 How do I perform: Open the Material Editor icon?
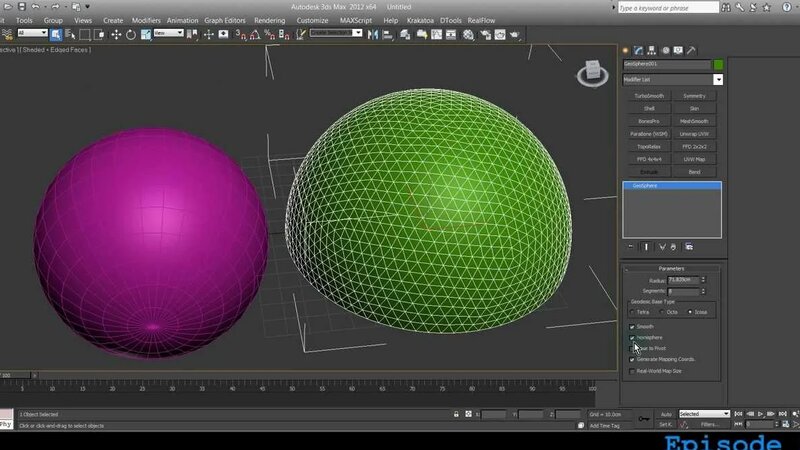pyautogui.click(x=468, y=35)
